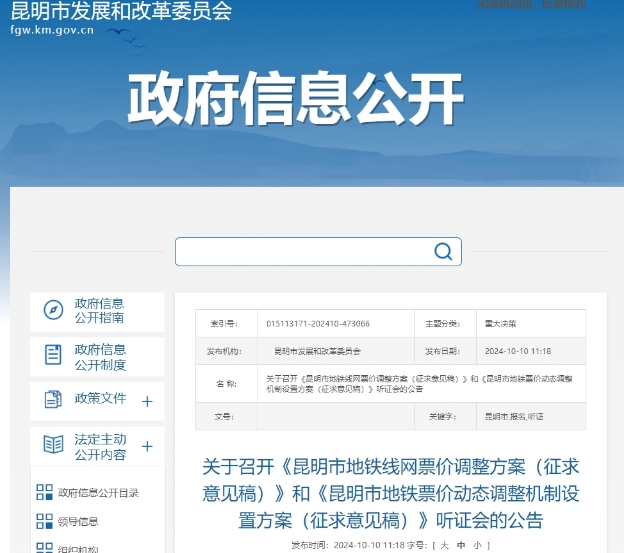Screen dimensions: 624x553
Task: Click the 文号 label cell
Action: 224,417
